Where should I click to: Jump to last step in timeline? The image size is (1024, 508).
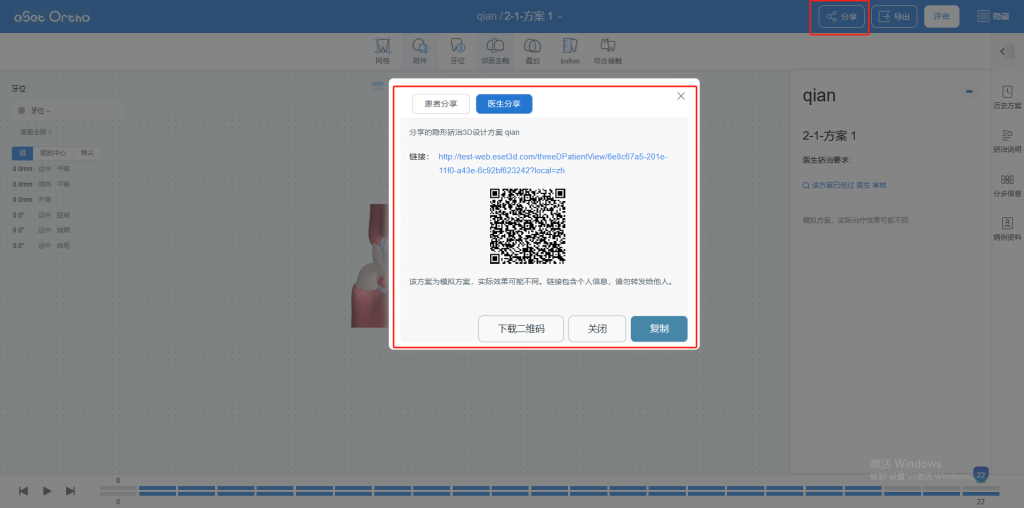[71, 490]
